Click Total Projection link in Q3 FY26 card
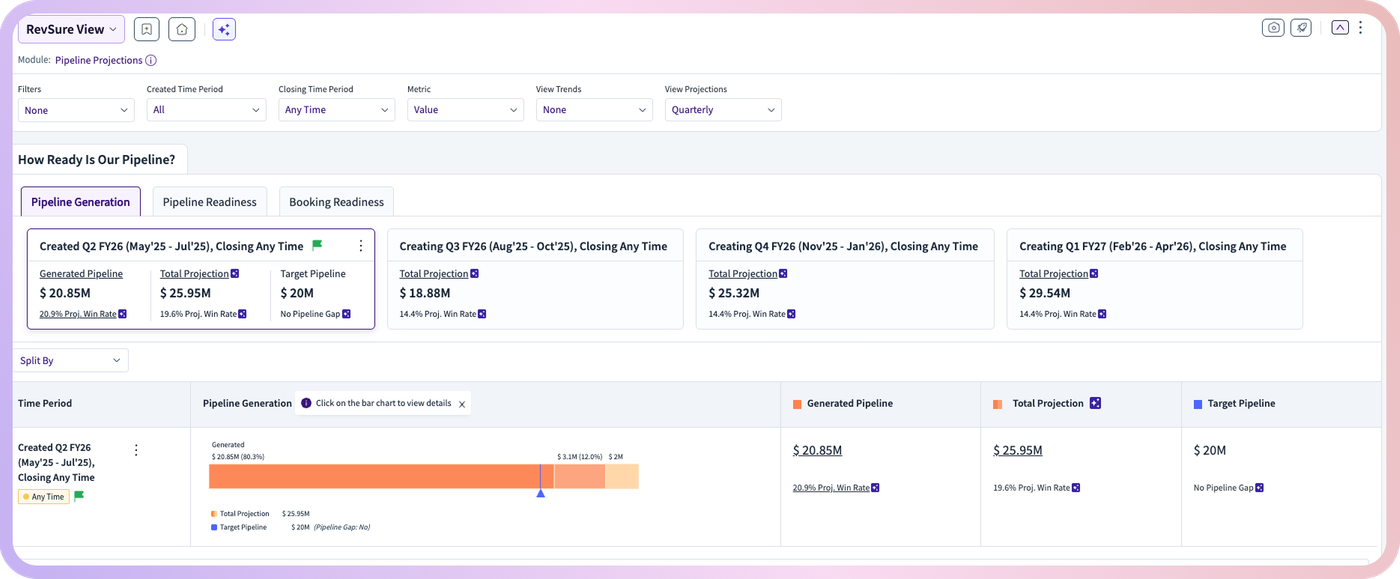 pyautogui.click(x=434, y=274)
